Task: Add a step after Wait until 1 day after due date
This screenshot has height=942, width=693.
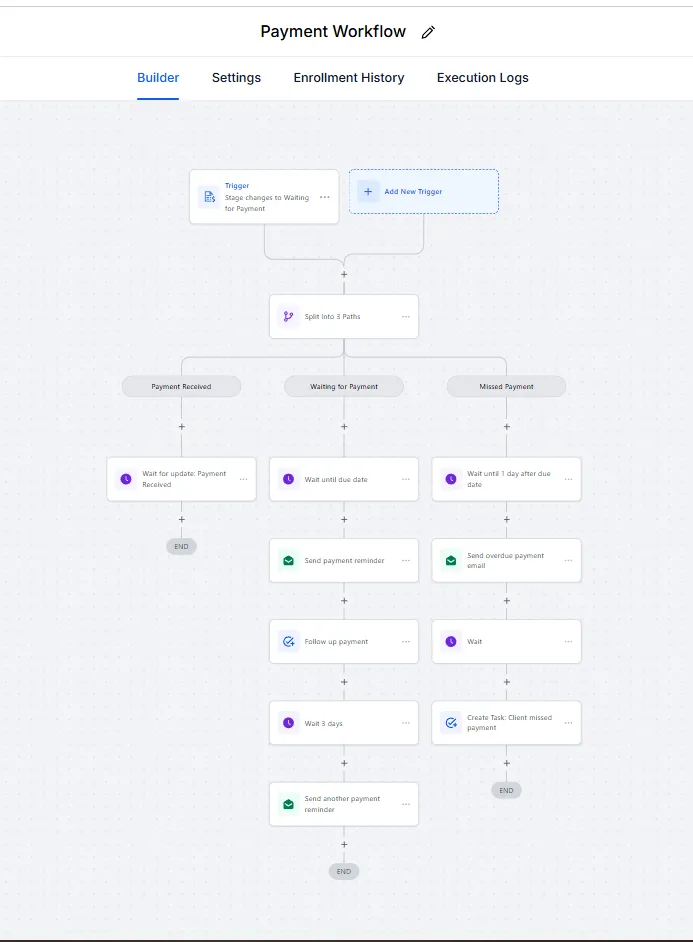Action: (507, 520)
